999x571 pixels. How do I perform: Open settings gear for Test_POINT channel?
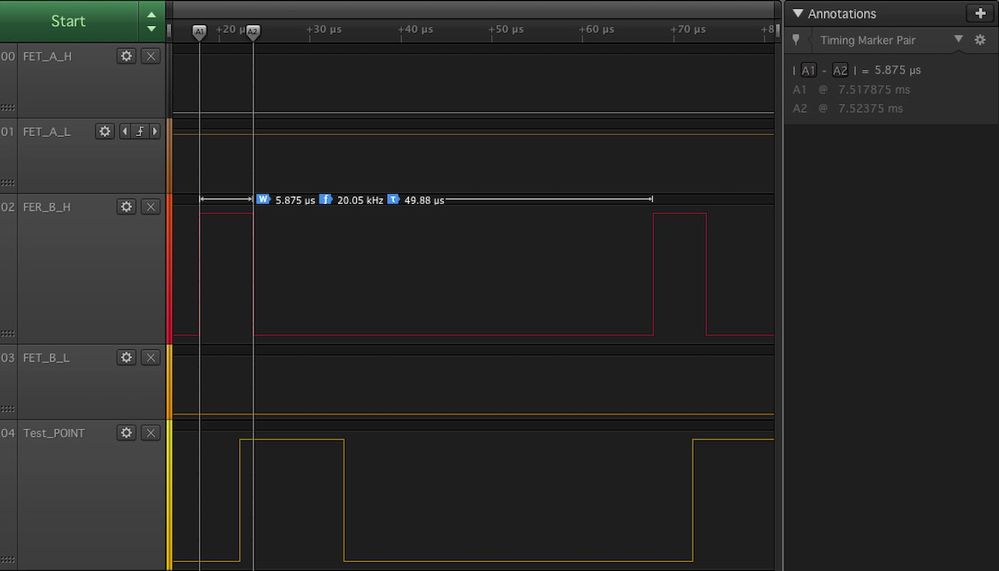pos(127,433)
